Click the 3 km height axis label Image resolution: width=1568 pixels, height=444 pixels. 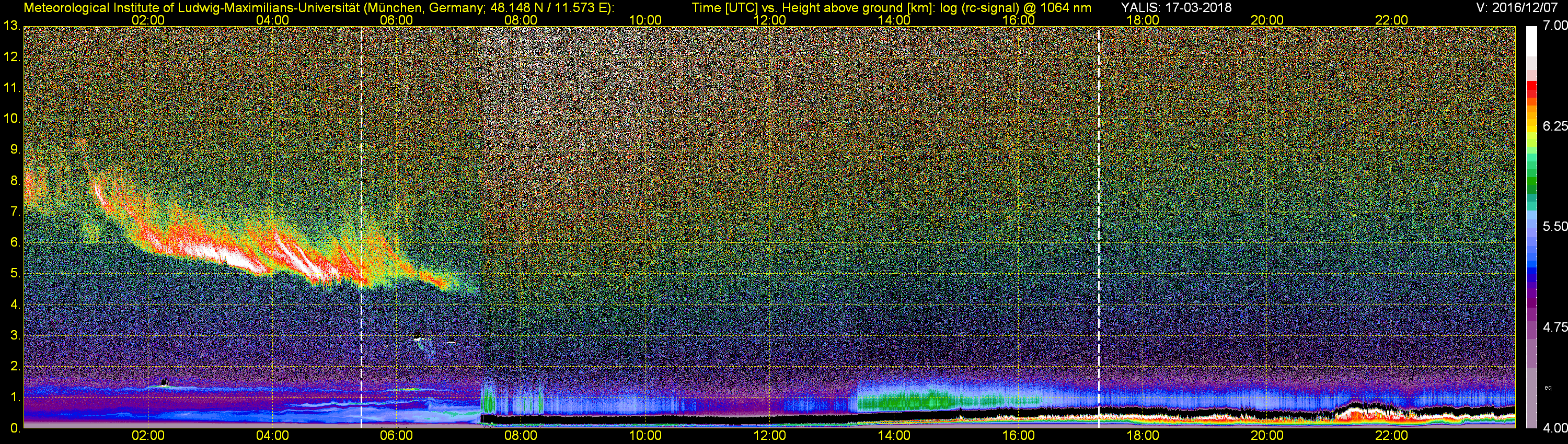tap(15, 336)
